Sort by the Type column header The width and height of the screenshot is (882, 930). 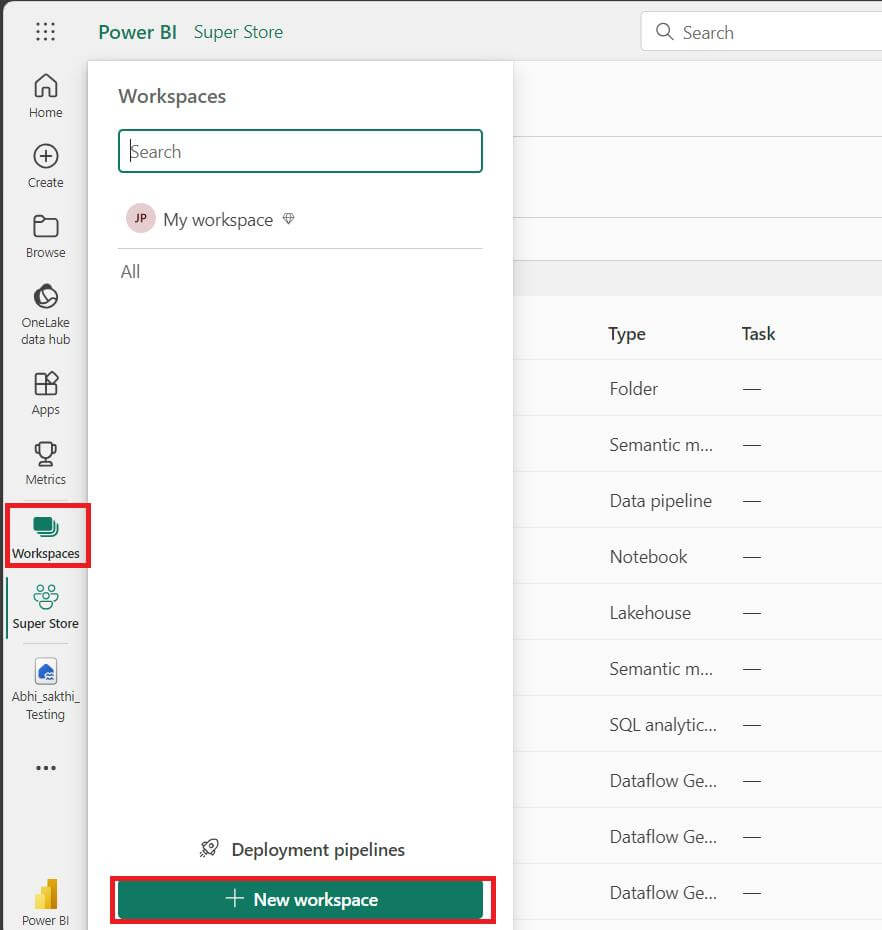(x=627, y=334)
